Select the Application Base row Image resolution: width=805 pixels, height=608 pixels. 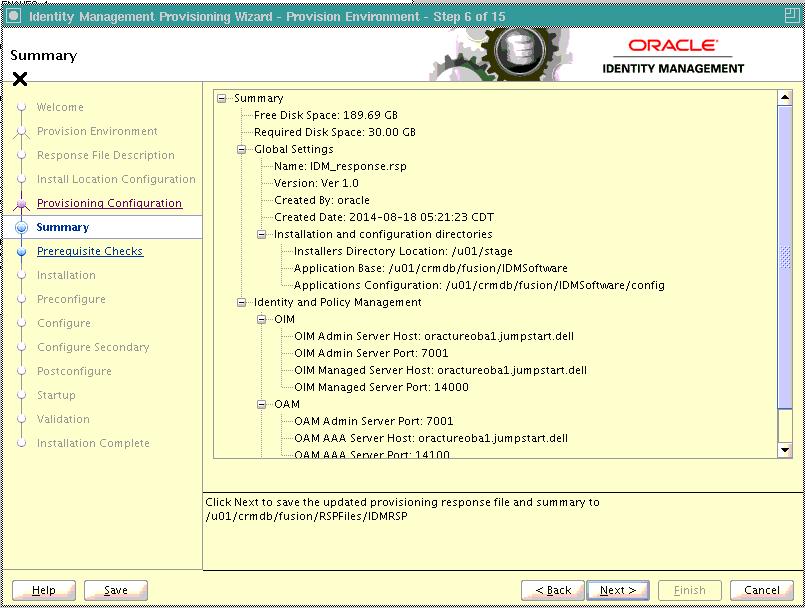(x=431, y=268)
